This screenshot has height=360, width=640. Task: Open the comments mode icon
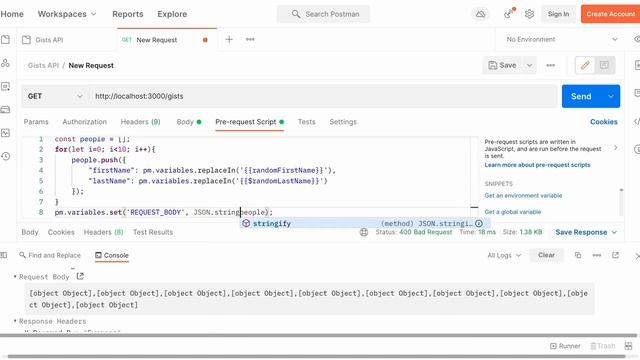604,65
